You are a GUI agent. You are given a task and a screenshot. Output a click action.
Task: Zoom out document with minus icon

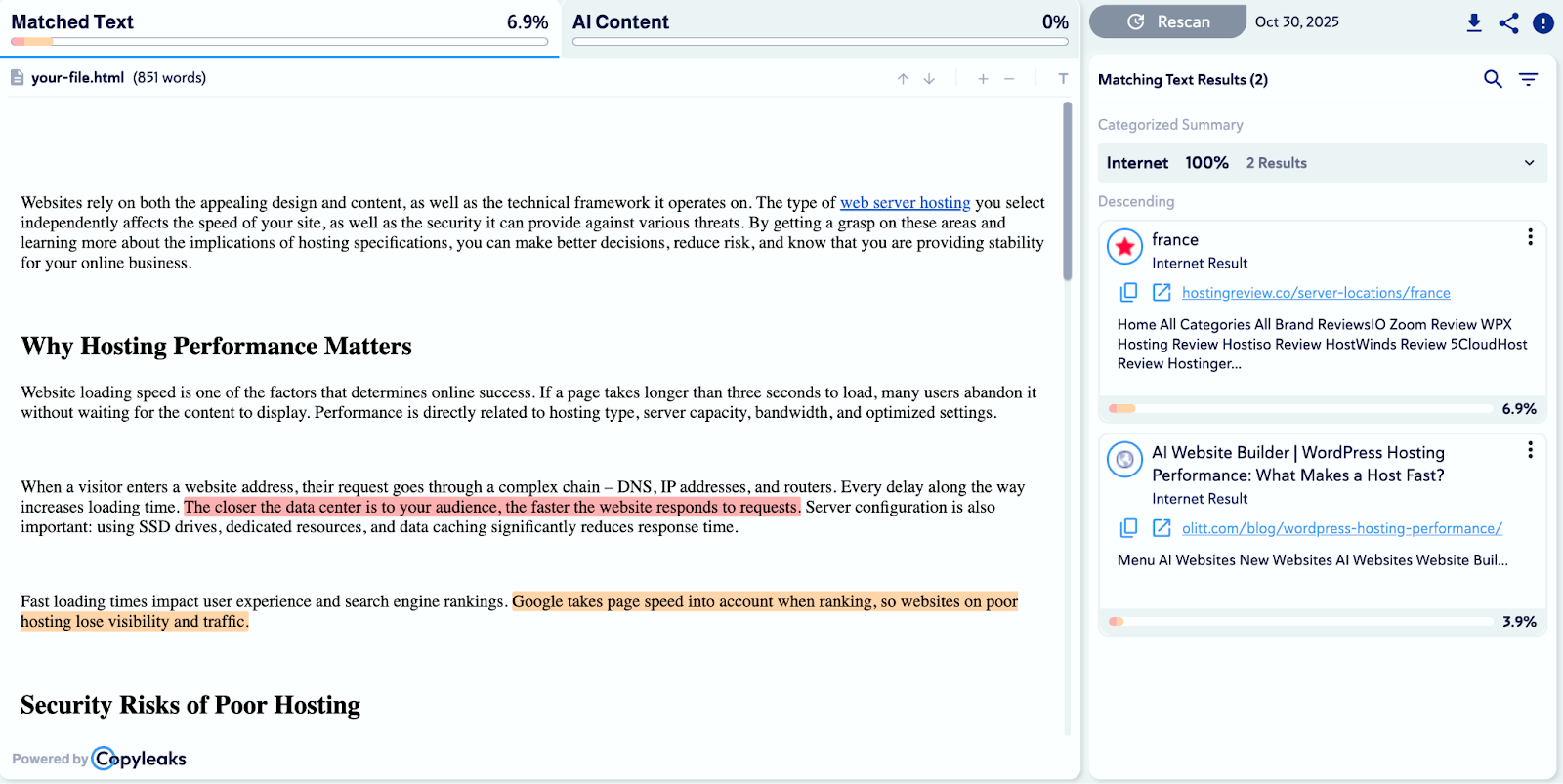coord(1009,79)
